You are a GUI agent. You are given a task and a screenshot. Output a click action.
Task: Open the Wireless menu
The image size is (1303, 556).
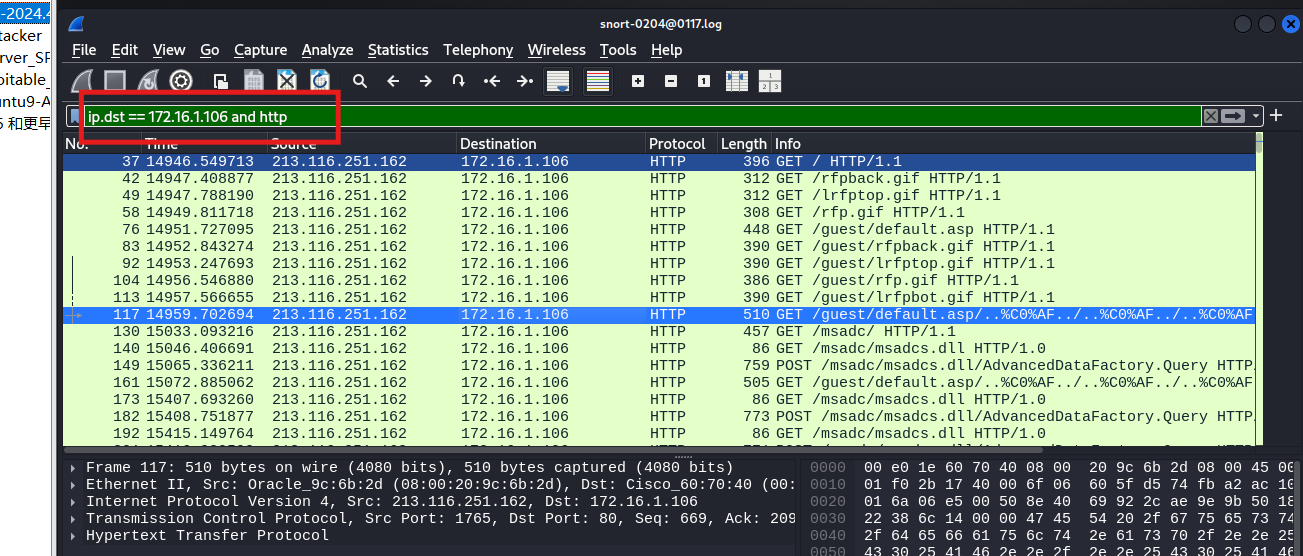tap(557, 50)
